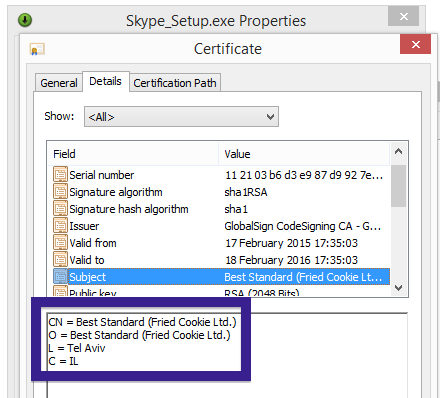Click the scroll up arrow of field list

click(398, 152)
